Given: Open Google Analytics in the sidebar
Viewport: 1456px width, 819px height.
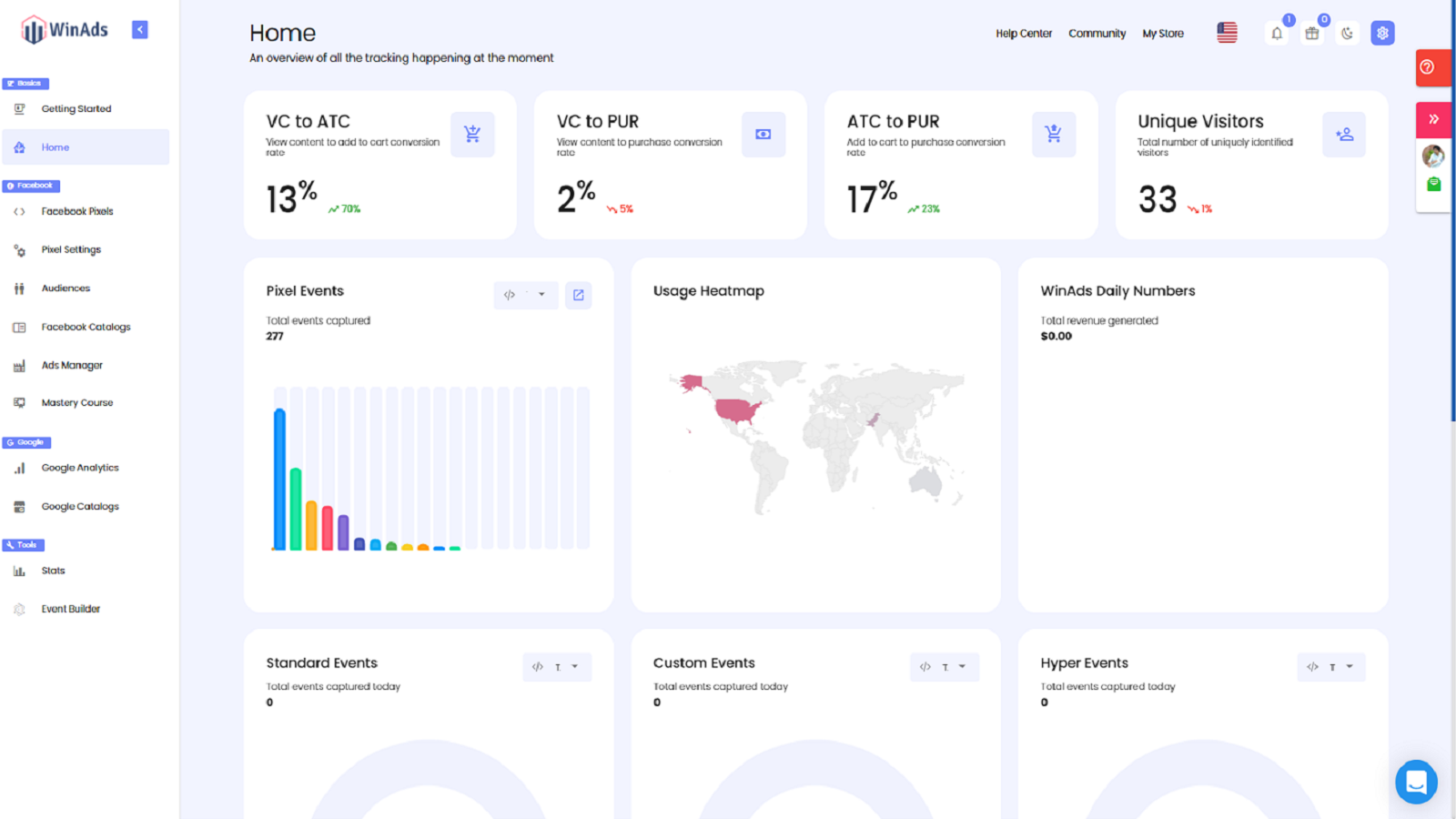Looking at the screenshot, I should (x=80, y=468).
